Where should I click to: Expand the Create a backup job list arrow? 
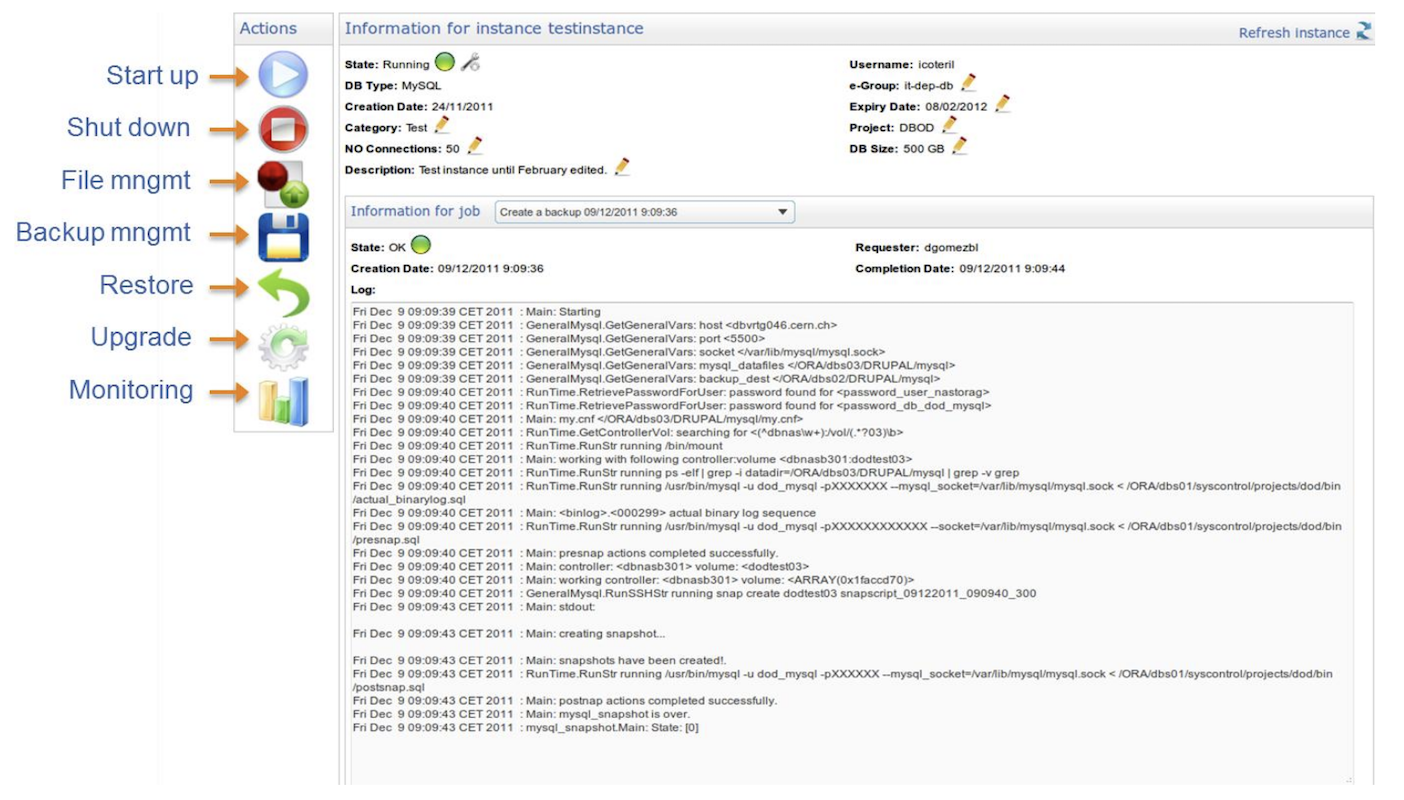pos(783,212)
